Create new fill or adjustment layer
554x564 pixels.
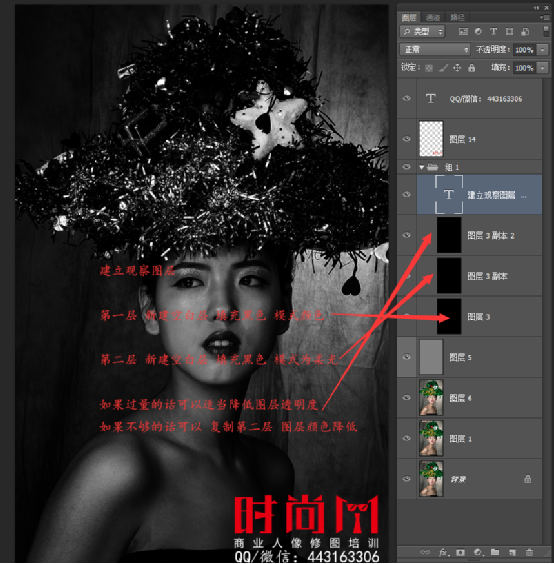tap(478, 552)
